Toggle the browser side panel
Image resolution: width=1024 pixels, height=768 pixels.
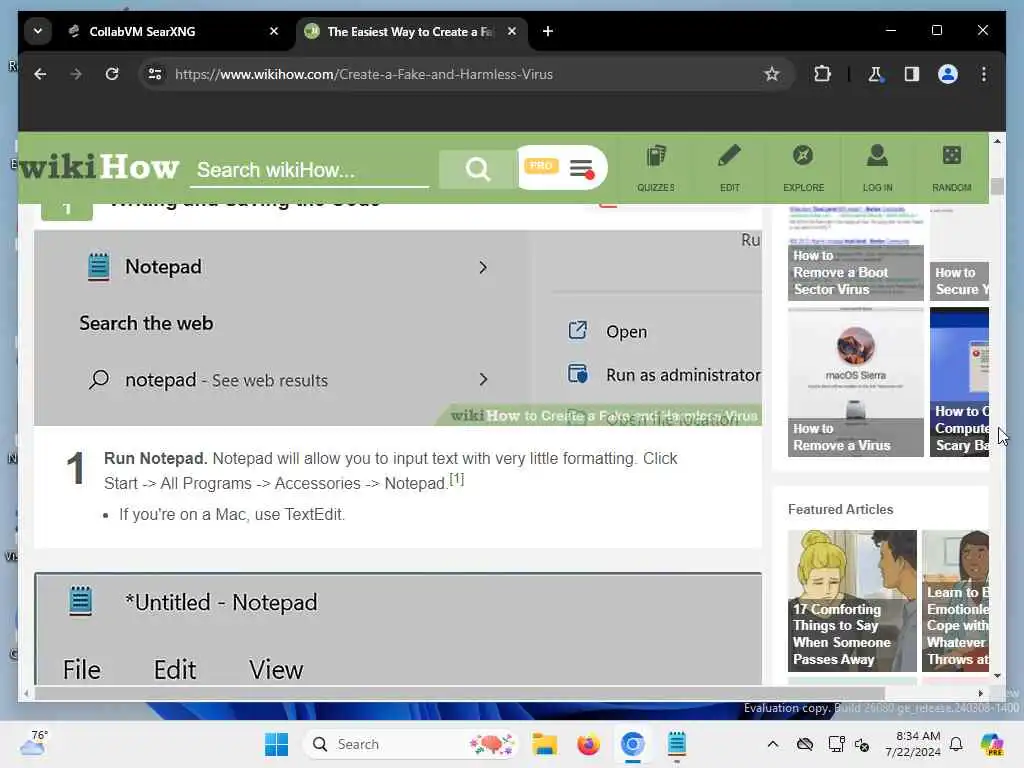click(x=912, y=74)
